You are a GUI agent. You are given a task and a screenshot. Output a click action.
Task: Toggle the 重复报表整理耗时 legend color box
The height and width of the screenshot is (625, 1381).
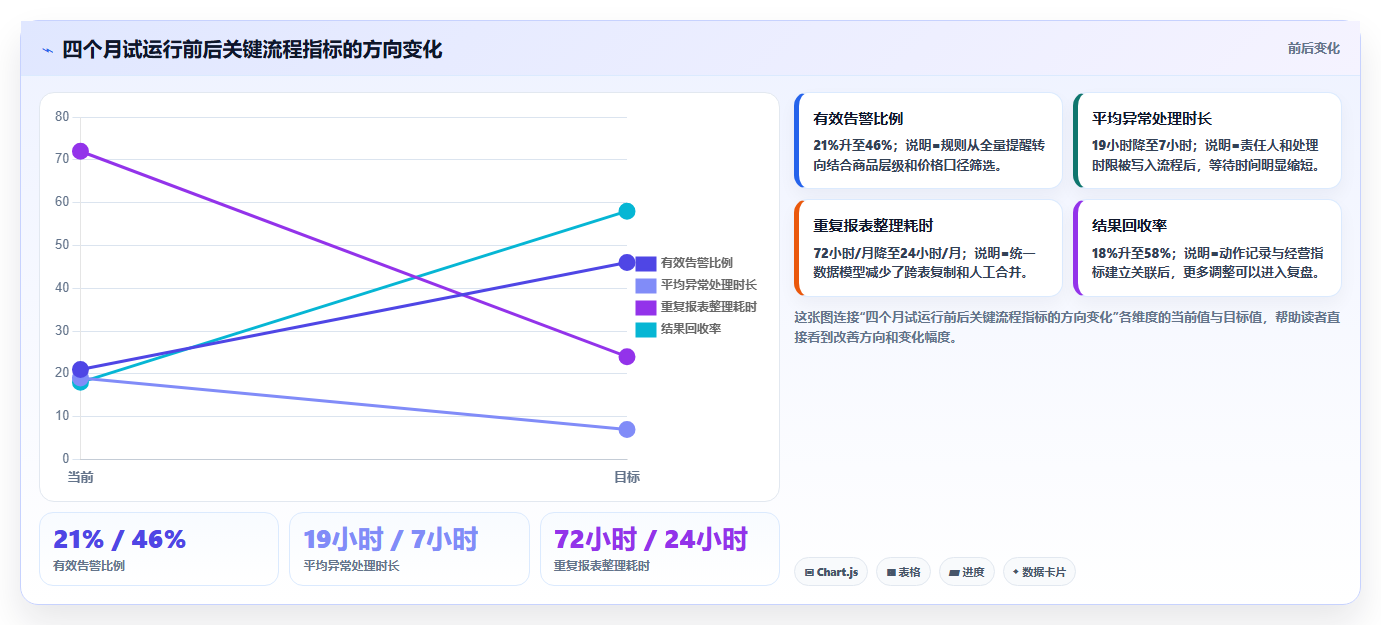[646, 307]
